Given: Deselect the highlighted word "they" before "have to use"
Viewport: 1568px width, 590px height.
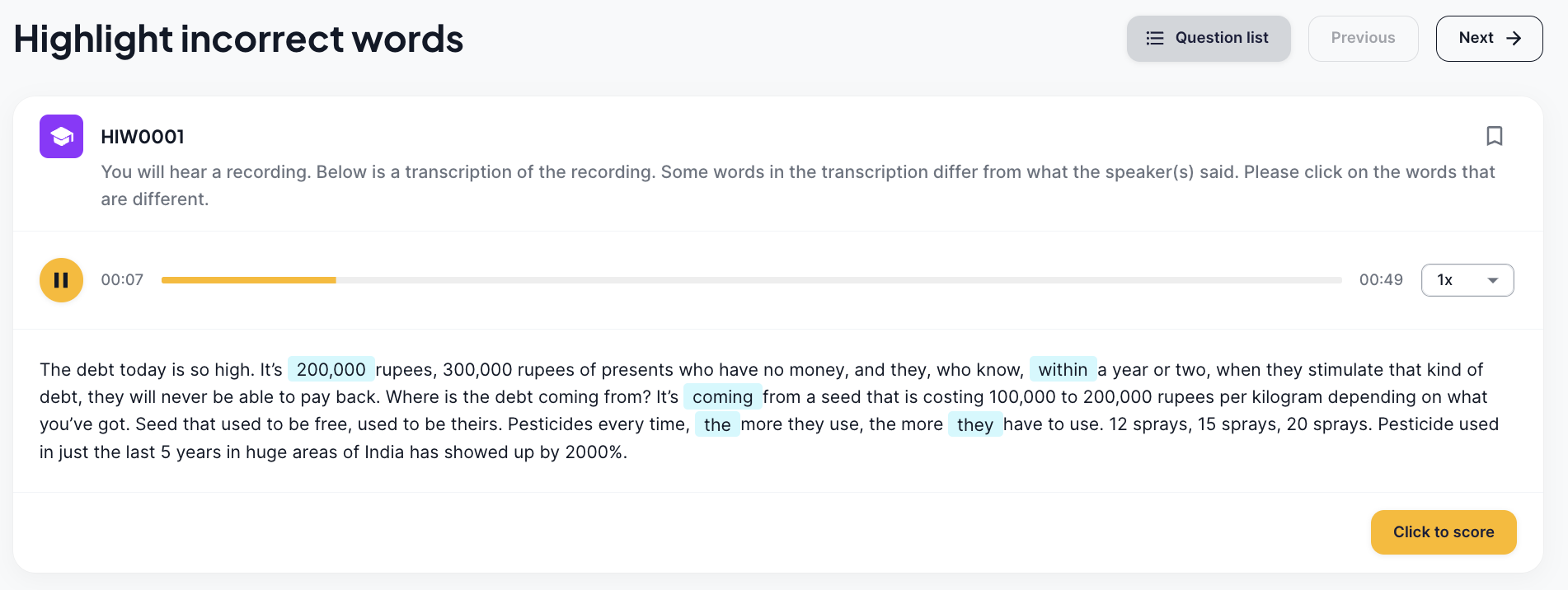Looking at the screenshot, I should coord(975,424).
